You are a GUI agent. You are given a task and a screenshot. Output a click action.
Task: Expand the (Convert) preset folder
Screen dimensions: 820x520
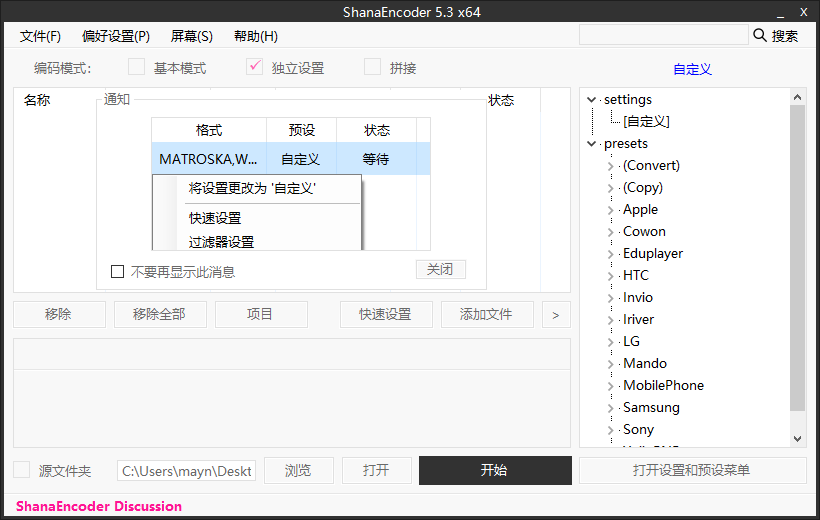610,166
